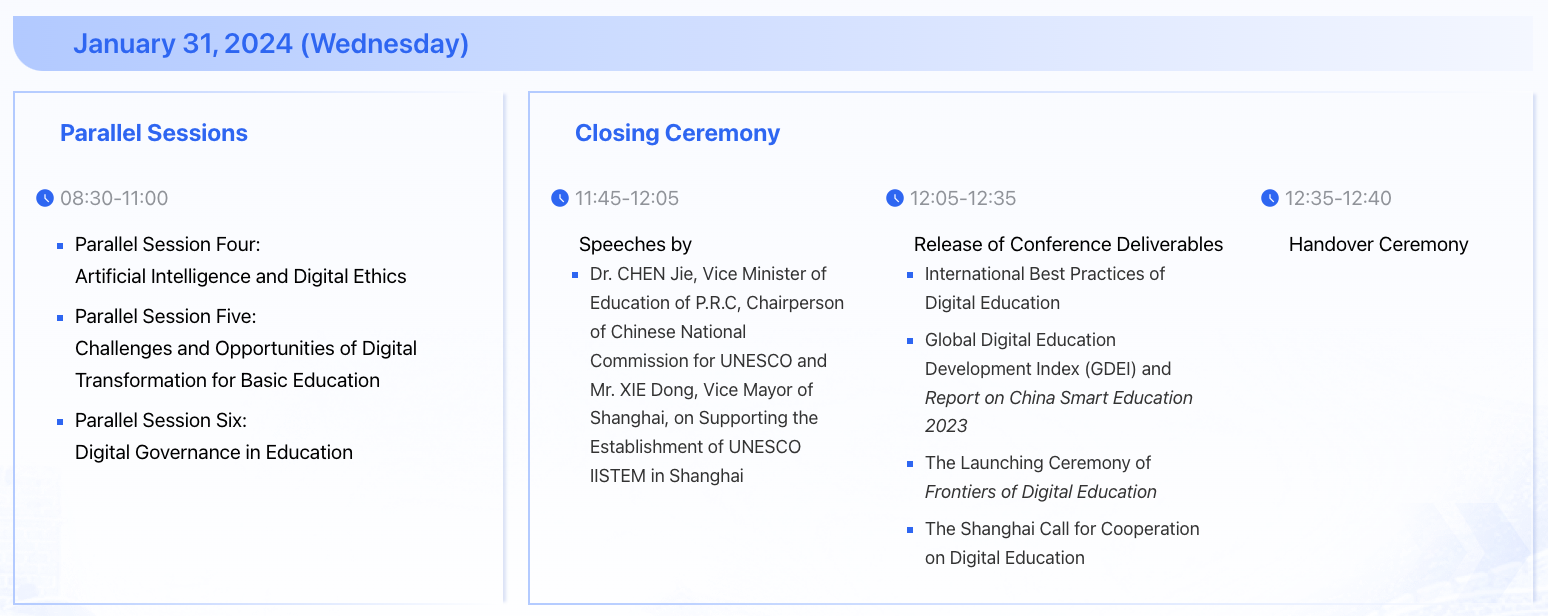Click the clock icon beside 12:05-12:35
Viewport: 1548px width, 616px height.
895,198
